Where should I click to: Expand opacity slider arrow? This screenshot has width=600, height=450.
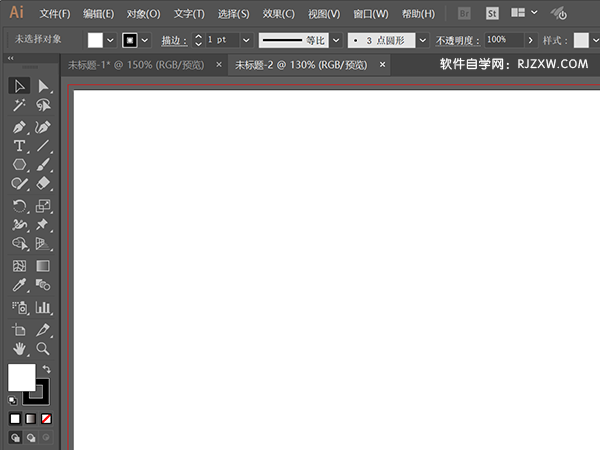[x=530, y=40]
